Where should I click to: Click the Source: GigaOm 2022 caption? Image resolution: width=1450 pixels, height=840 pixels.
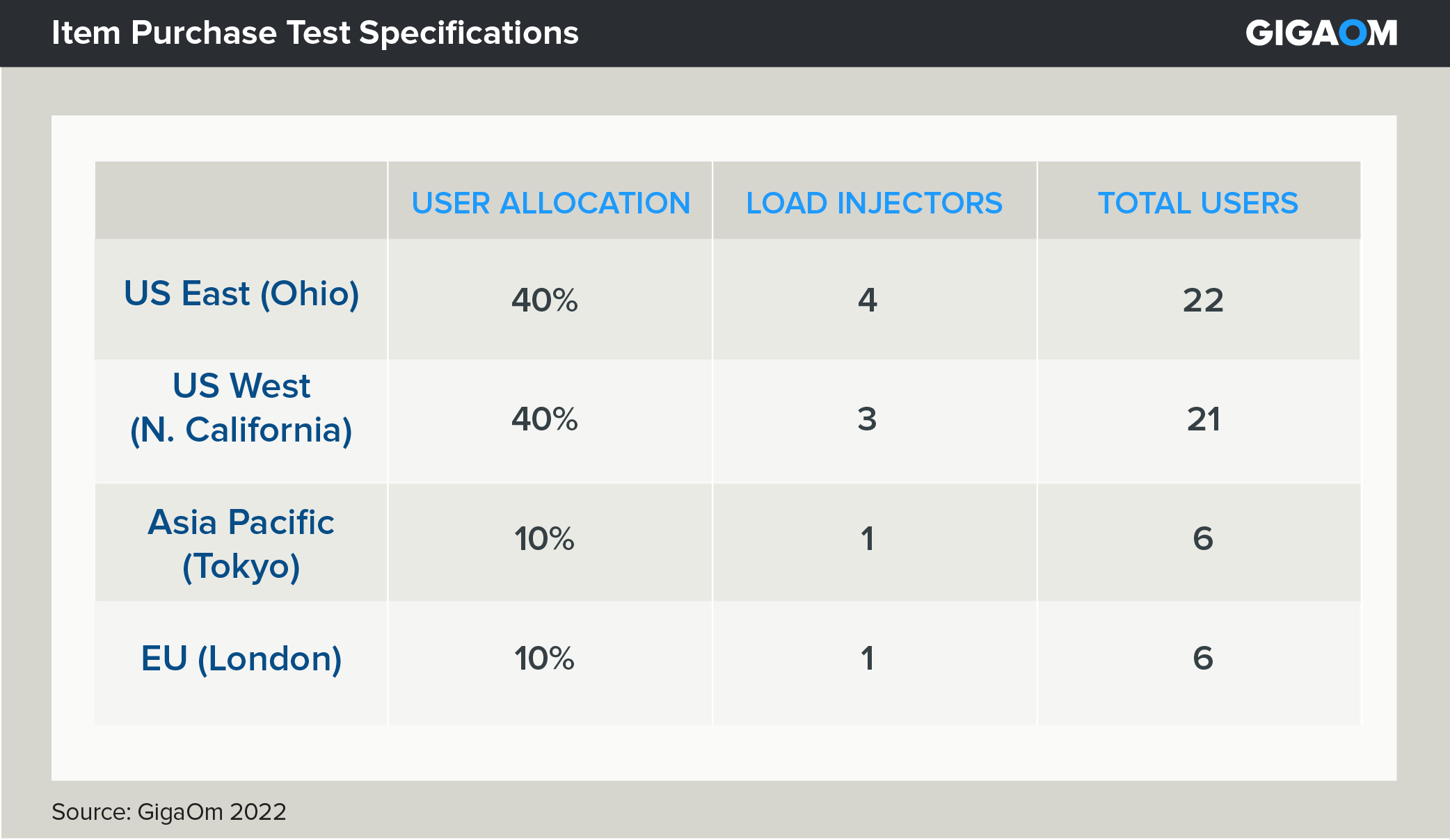pos(169,811)
